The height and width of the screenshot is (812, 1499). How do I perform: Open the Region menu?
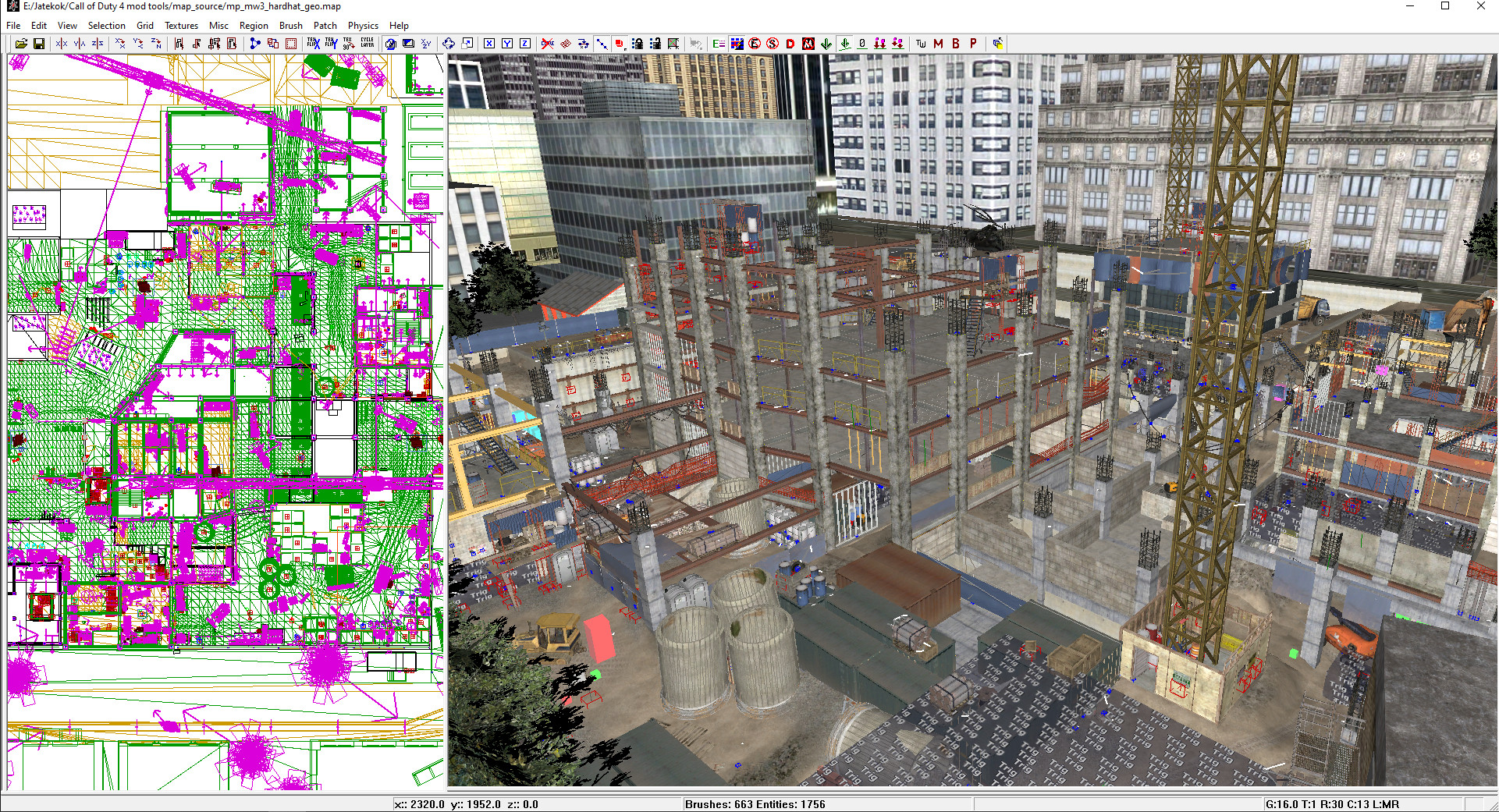pos(254,26)
